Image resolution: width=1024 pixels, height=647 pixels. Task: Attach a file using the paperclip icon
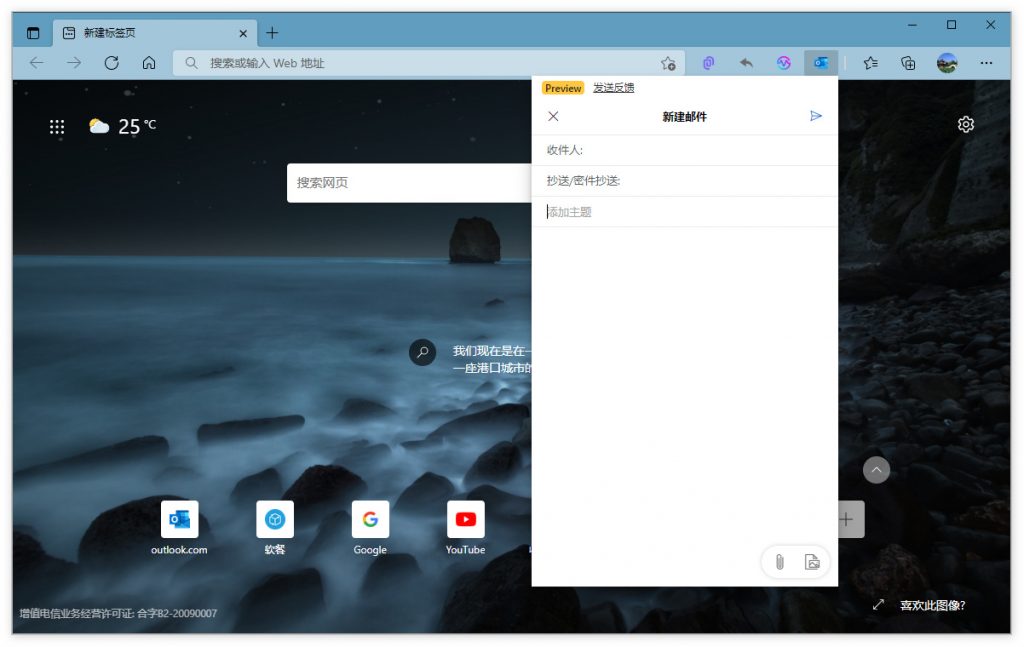click(x=779, y=562)
